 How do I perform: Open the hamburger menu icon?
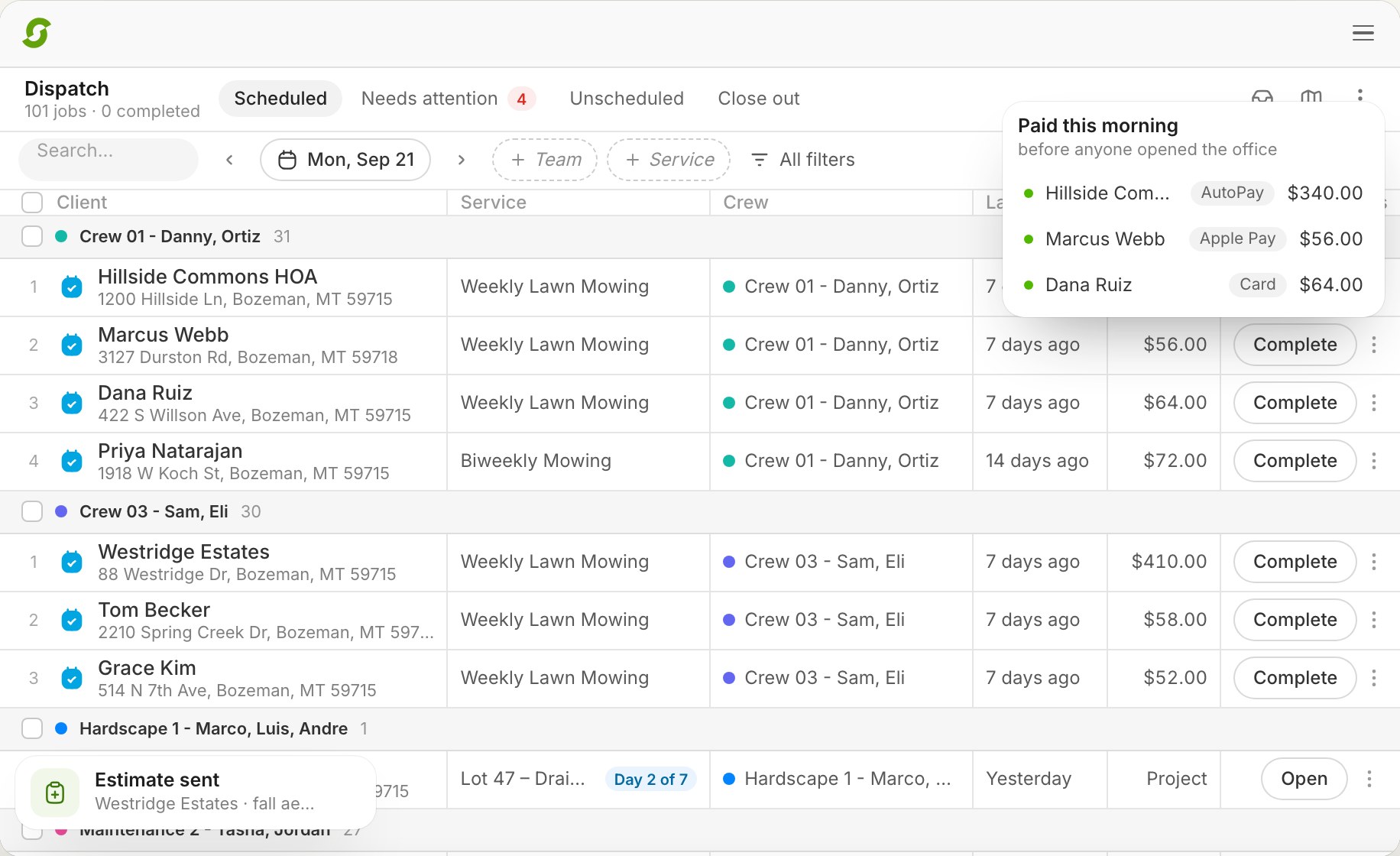1363,33
